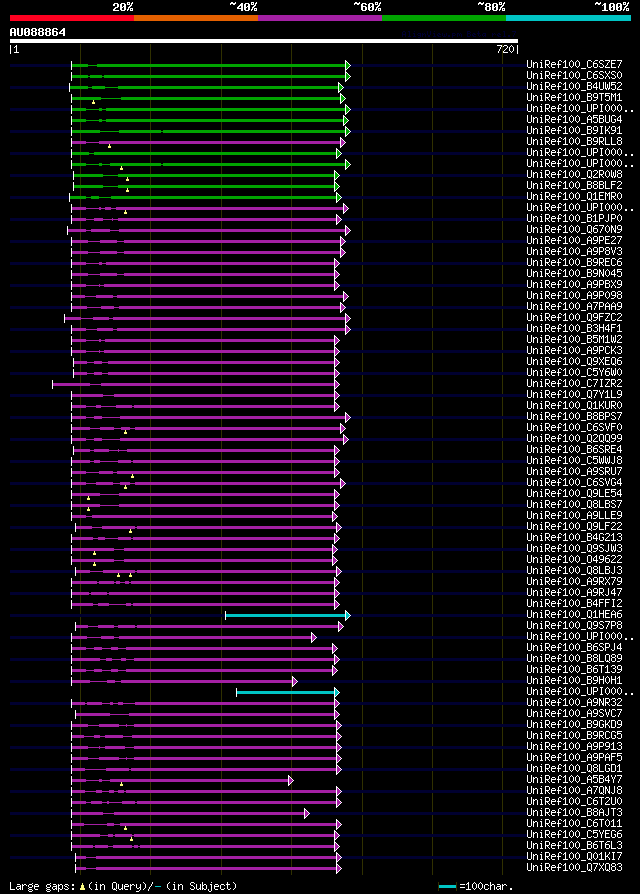
Task: Select the UniRef100_C5WWJ8 label
Action: pyautogui.click(x=574, y=461)
